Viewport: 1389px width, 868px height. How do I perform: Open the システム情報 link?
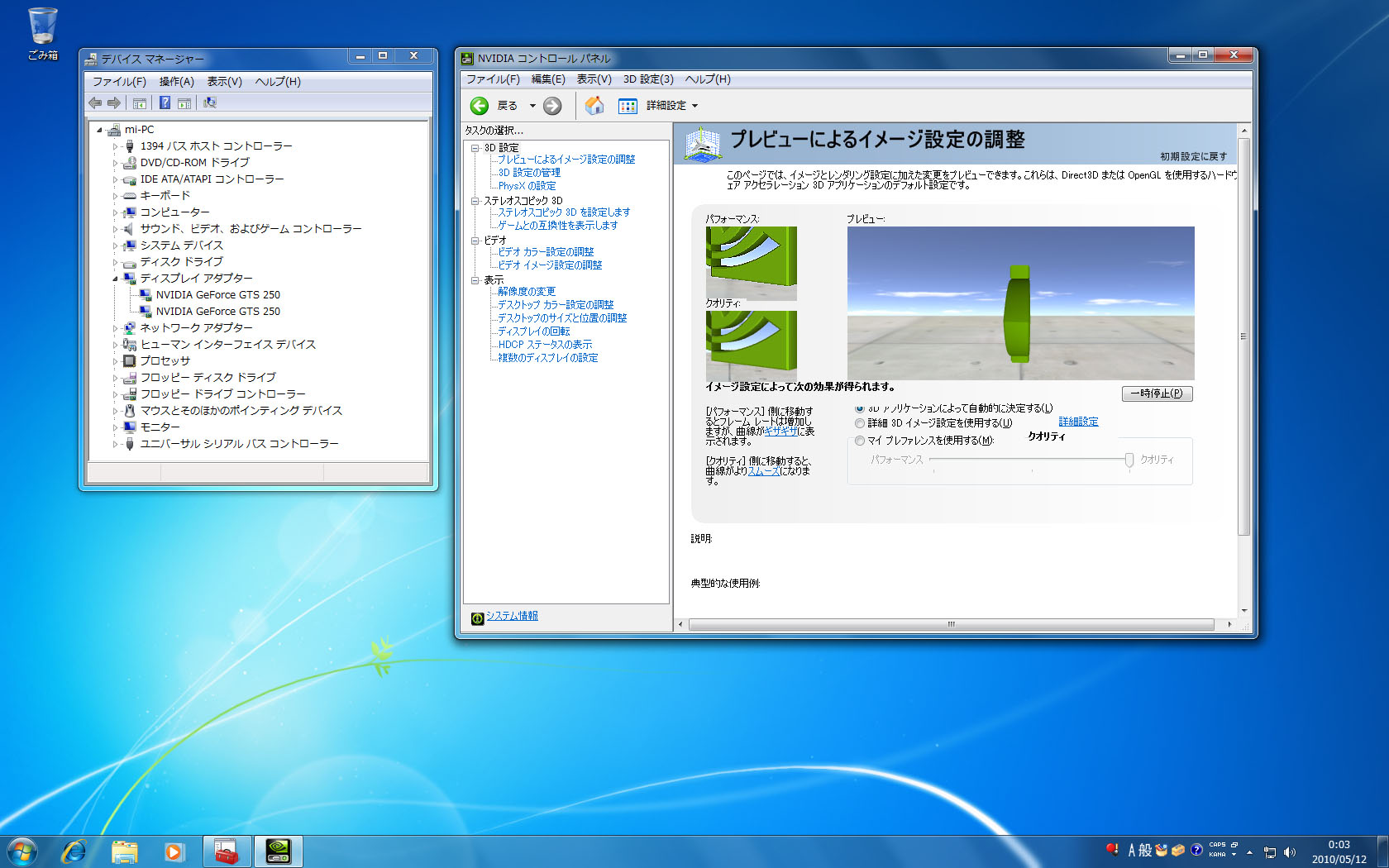[512, 616]
